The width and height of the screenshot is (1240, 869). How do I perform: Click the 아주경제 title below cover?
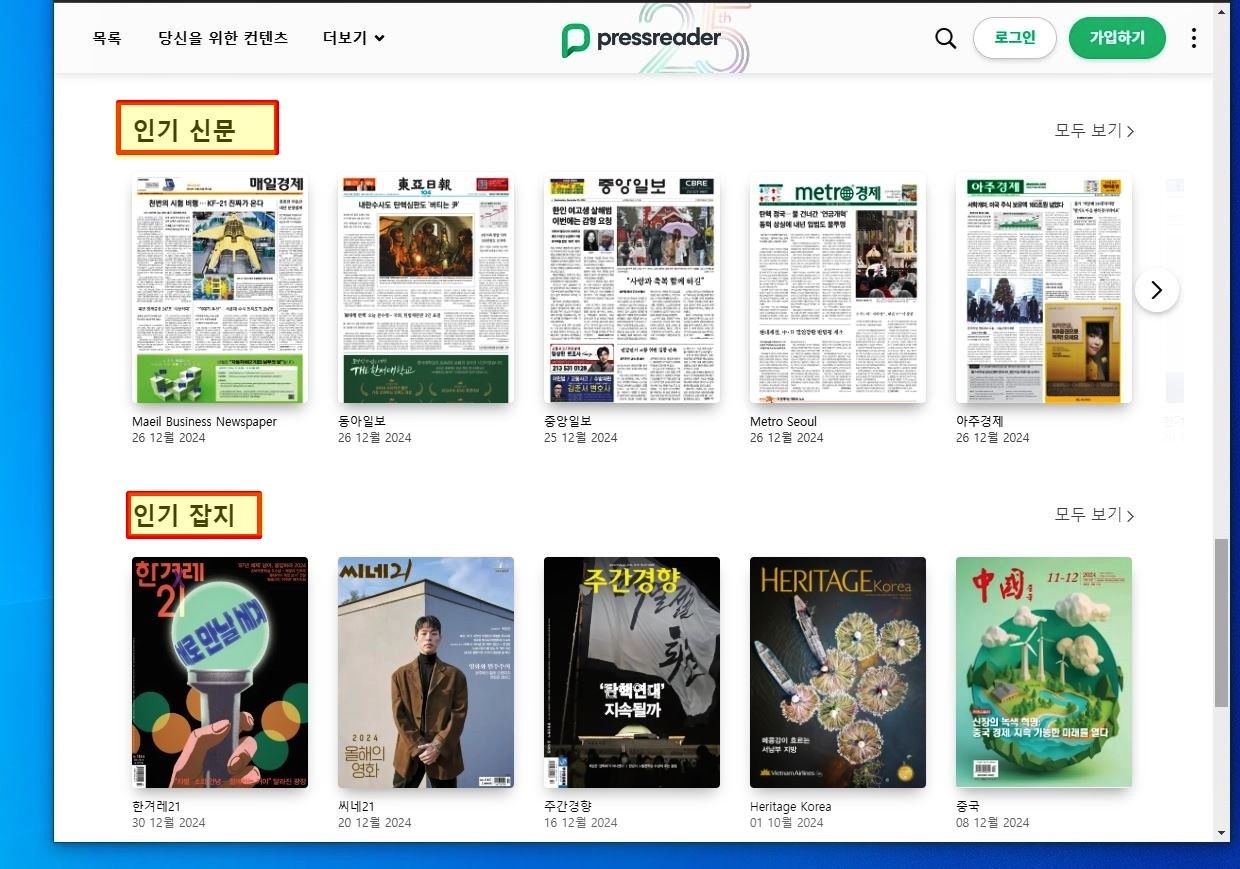[980, 421]
